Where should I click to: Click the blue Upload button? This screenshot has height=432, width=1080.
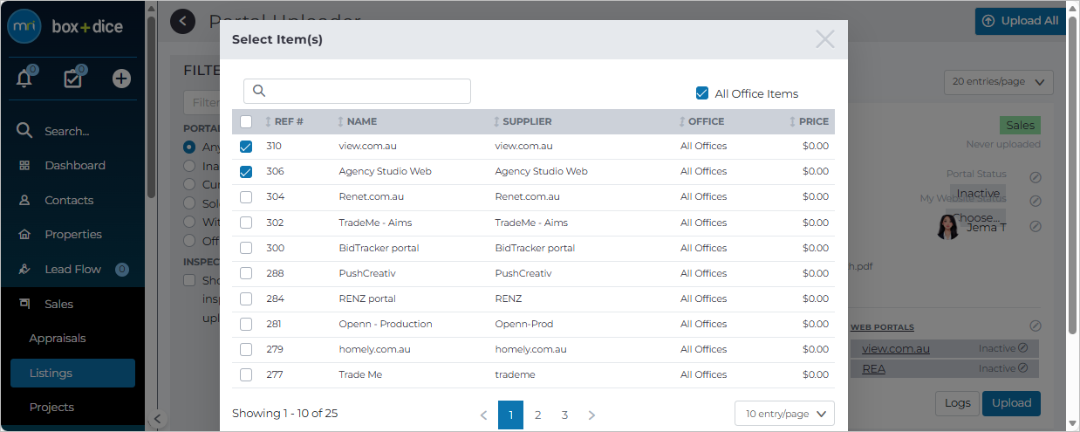point(1011,403)
